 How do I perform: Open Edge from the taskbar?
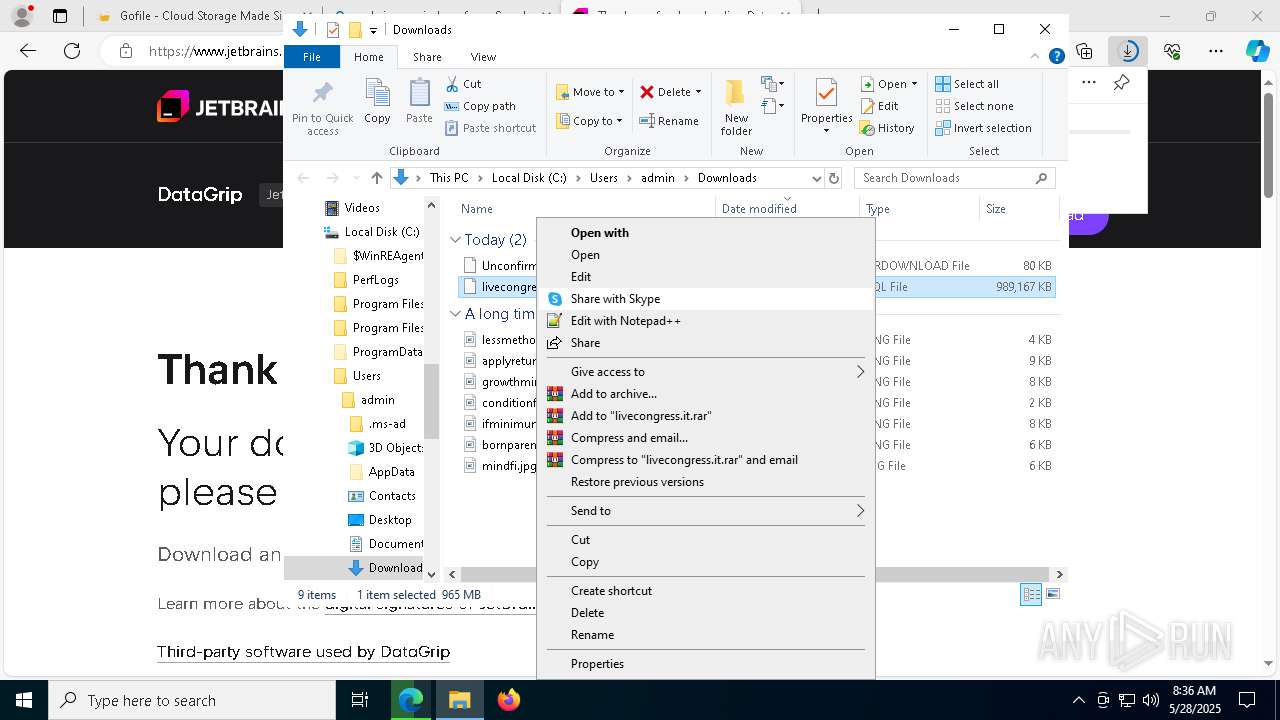tap(411, 701)
